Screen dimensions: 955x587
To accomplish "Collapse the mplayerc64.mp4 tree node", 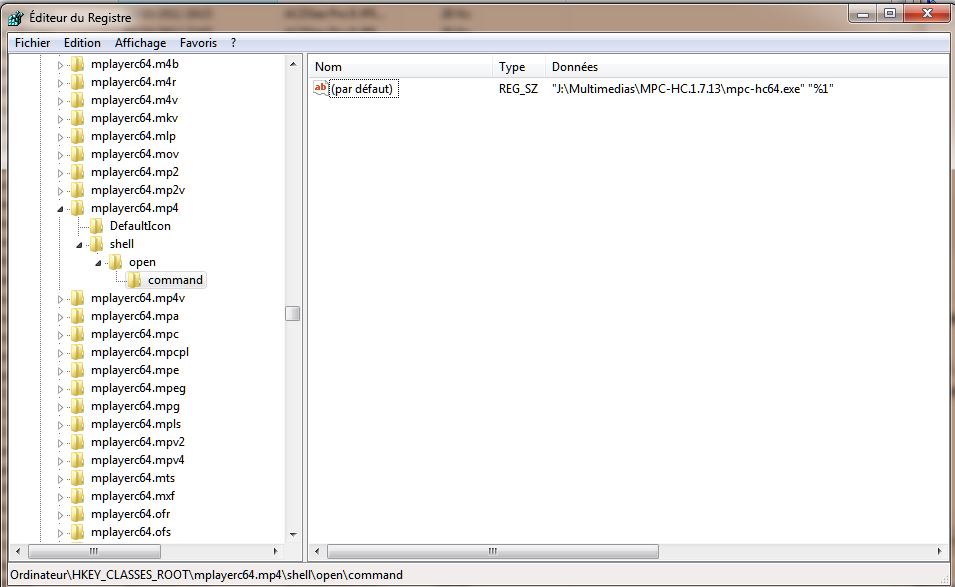I will pyautogui.click(x=60, y=209).
